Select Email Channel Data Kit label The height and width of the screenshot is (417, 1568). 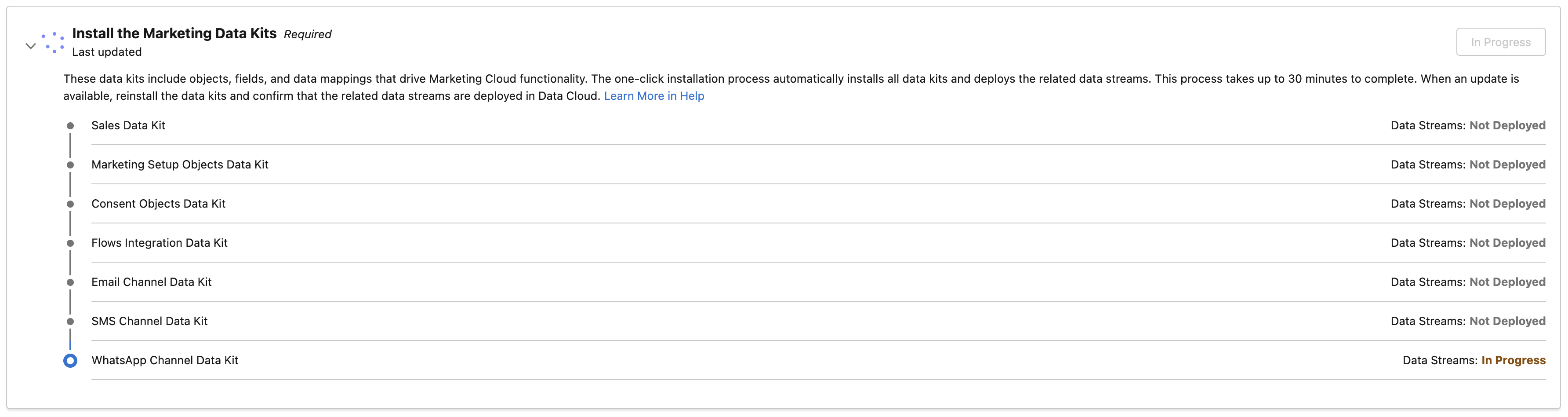152,282
